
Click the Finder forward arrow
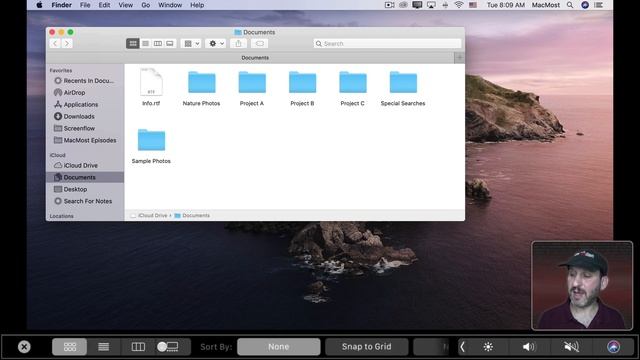67,43
